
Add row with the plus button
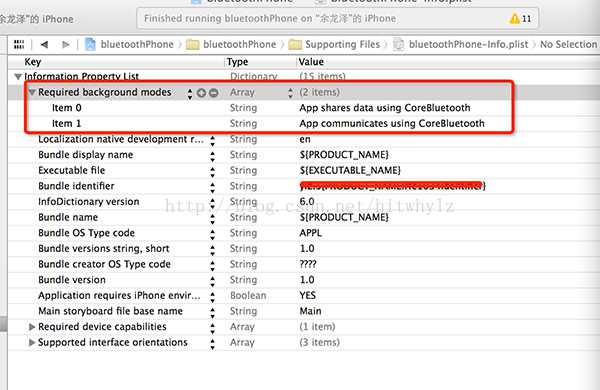(x=201, y=93)
